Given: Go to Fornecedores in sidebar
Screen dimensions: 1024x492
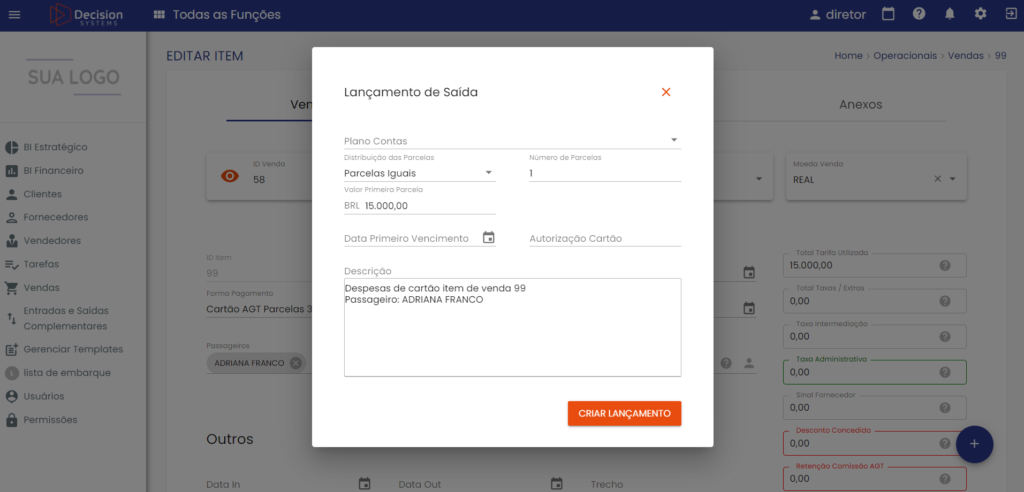Looking at the screenshot, I should point(47,217).
